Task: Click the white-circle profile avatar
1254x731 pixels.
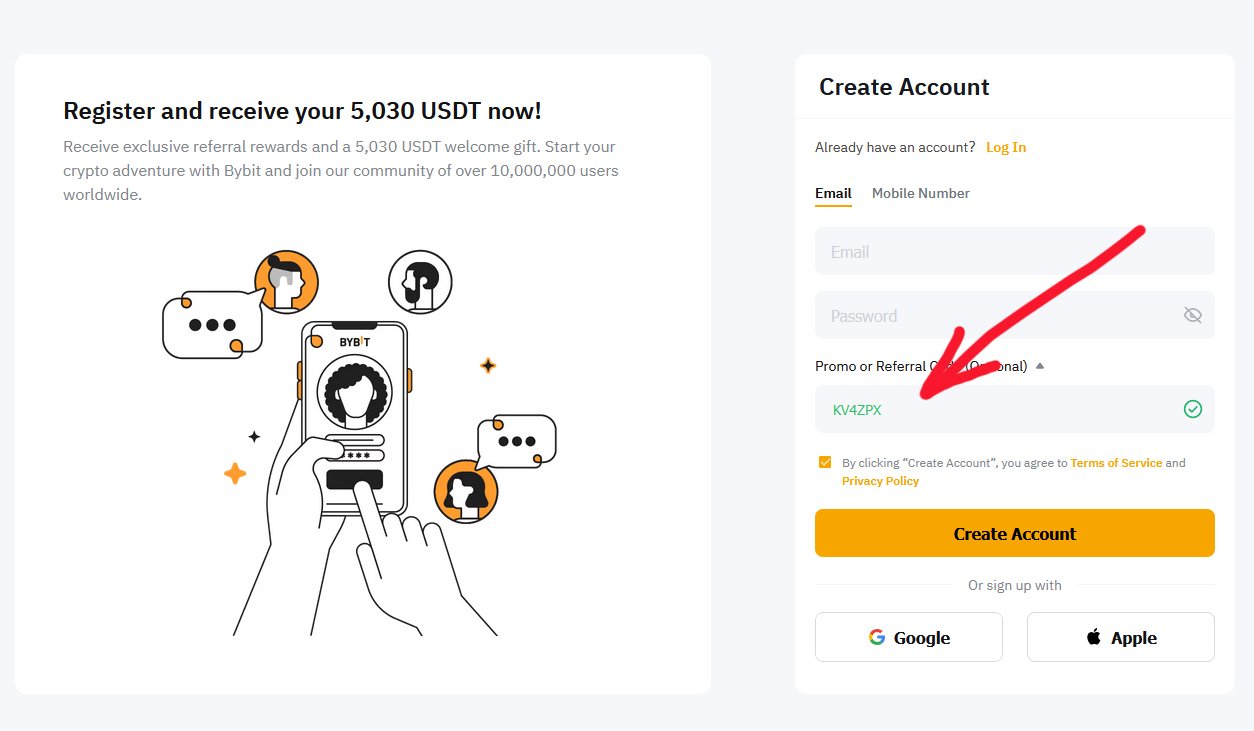Action: click(420, 282)
